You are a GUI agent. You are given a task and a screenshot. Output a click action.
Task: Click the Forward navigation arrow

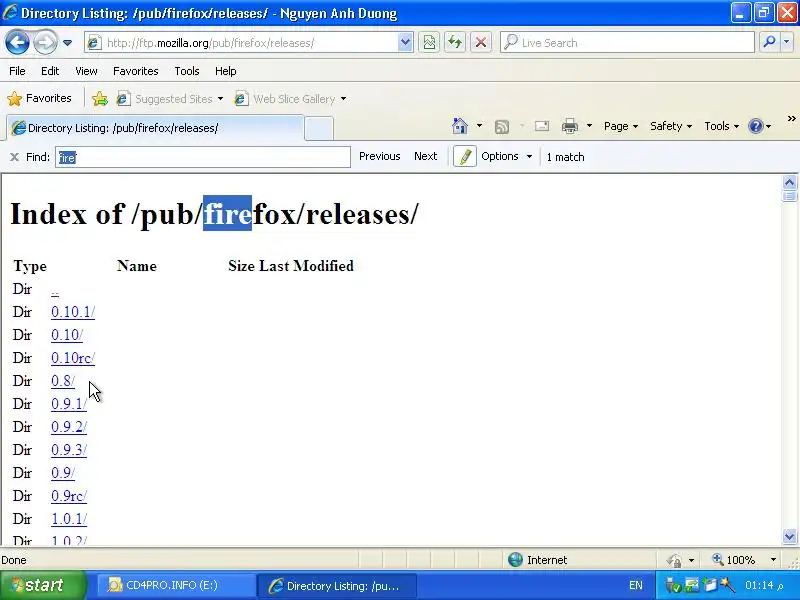[x=45, y=42]
